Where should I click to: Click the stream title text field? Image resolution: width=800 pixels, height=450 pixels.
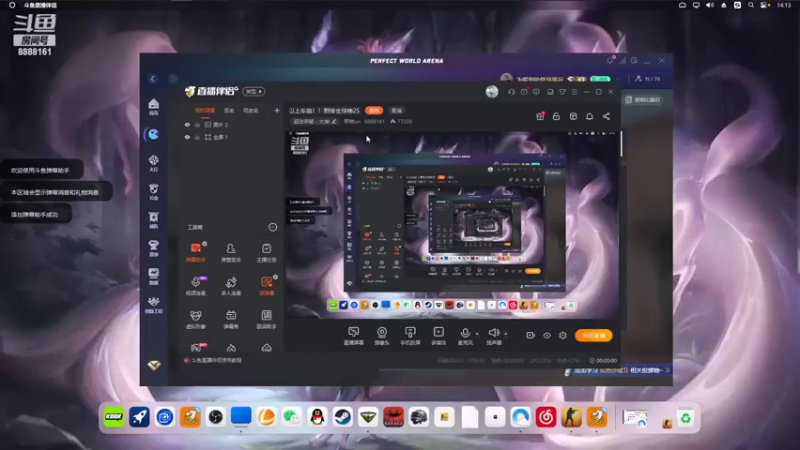[x=324, y=110]
